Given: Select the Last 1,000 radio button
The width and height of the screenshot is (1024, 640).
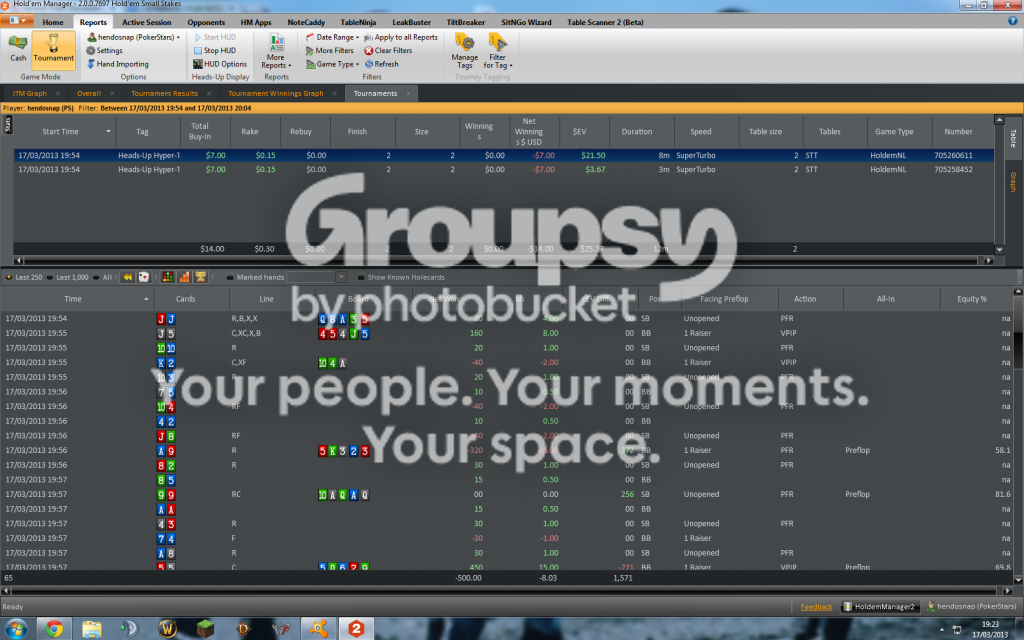Looking at the screenshot, I should pyautogui.click(x=50, y=278).
